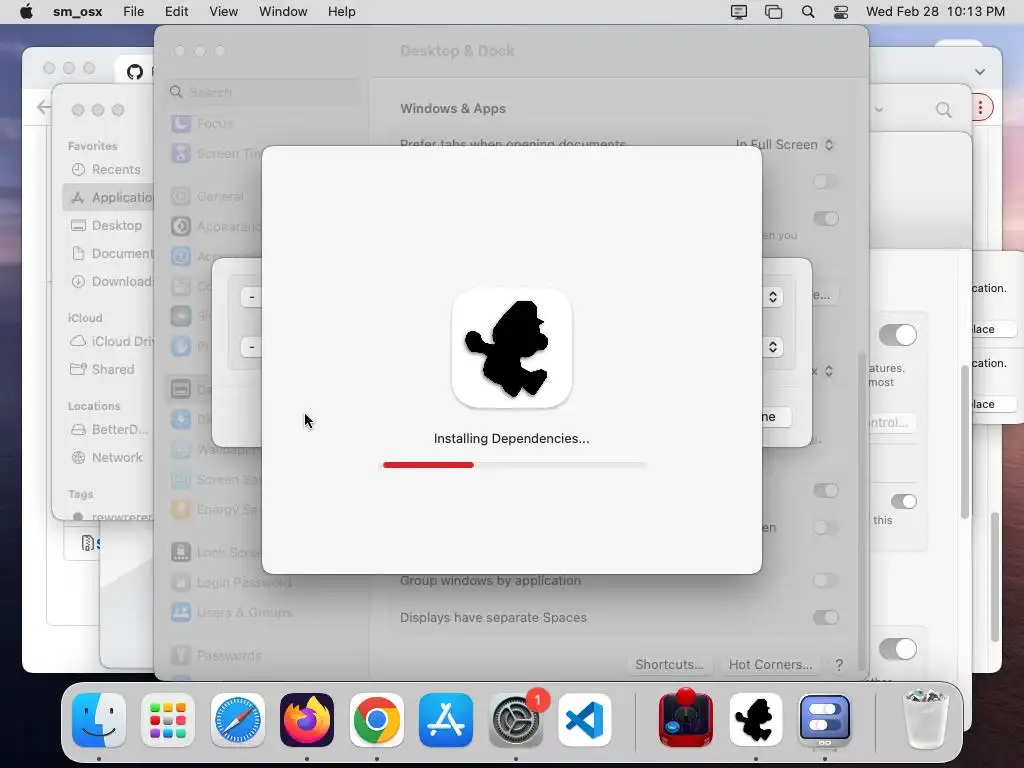This screenshot has height=768, width=1024.
Task: Click the upper minus button in the dialog
Action: click(x=252, y=297)
